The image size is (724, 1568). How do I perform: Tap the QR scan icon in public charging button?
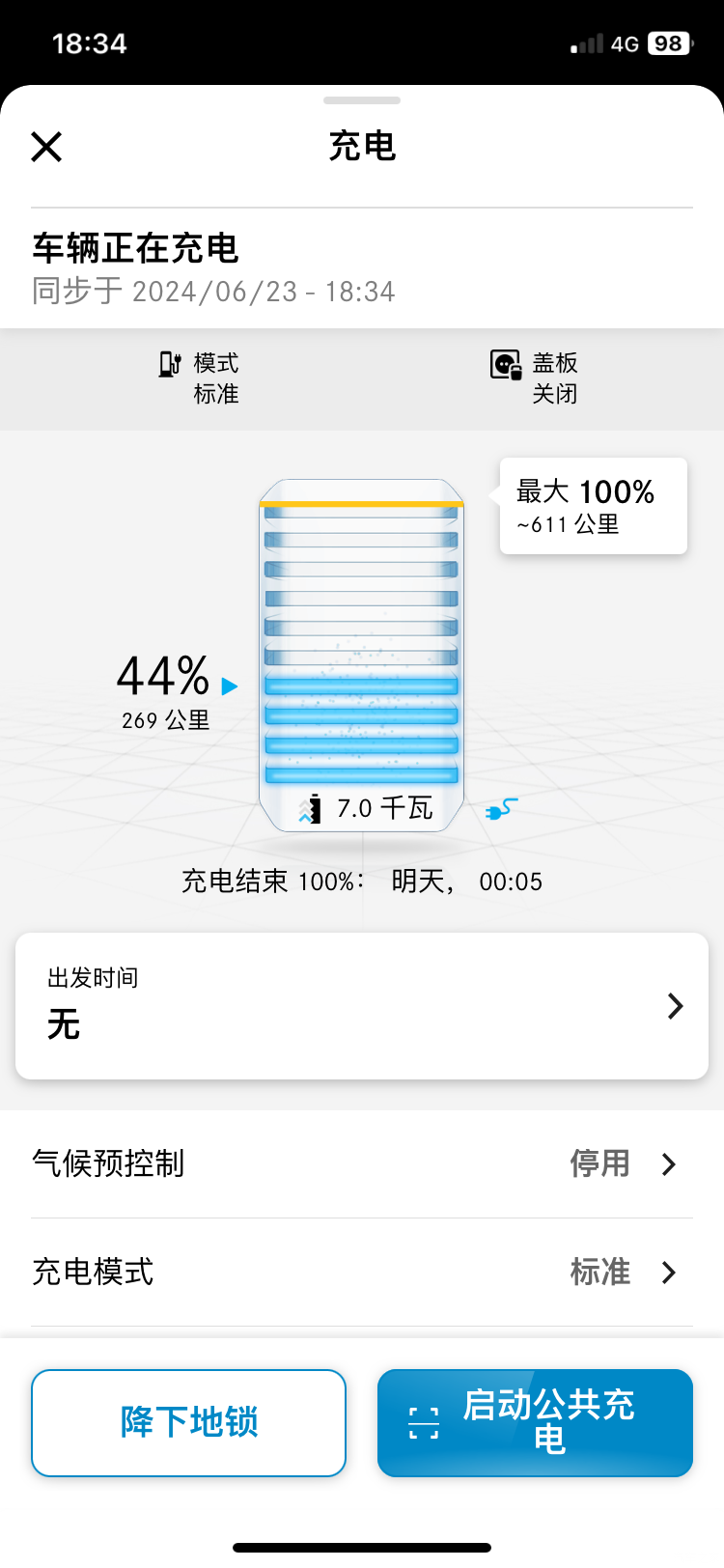pyautogui.click(x=424, y=1423)
